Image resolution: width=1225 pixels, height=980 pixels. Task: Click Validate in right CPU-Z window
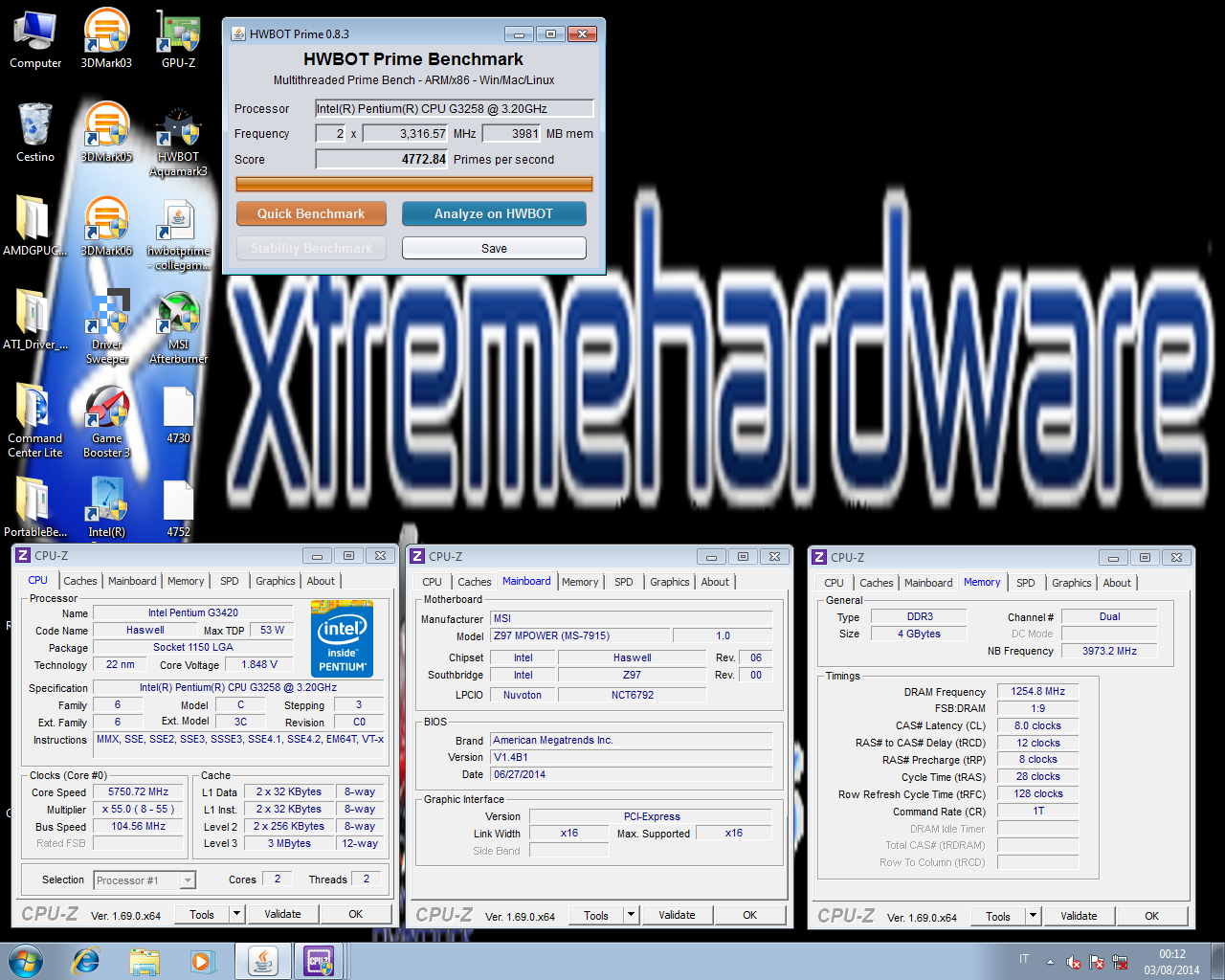[1079, 916]
